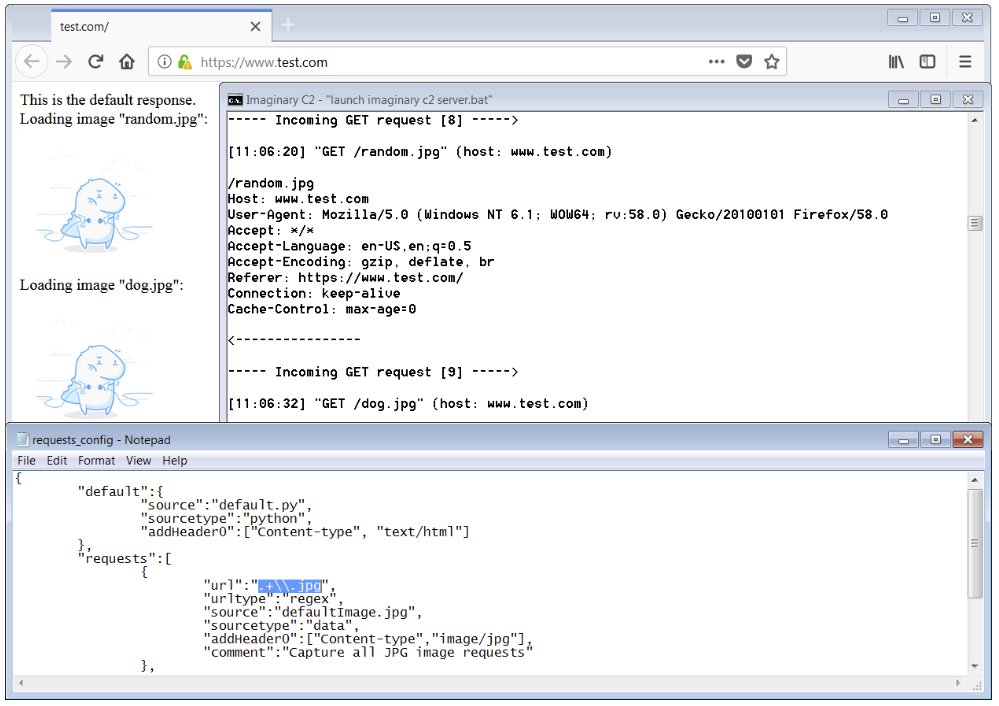Click the Imaginary C2 console window icon
Screen dimensions: 999x706
pos(235,100)
